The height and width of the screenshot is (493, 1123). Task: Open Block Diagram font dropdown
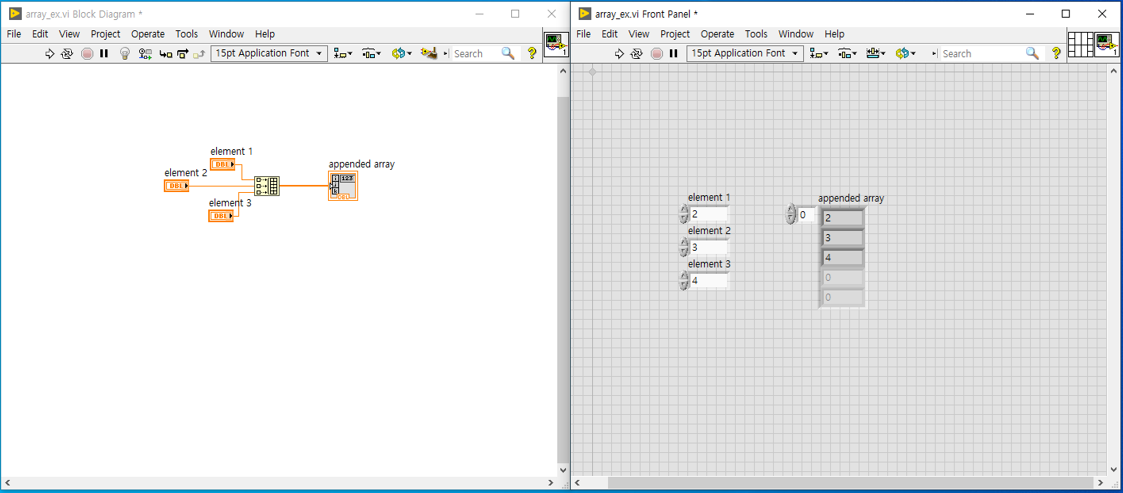[269, 53]
